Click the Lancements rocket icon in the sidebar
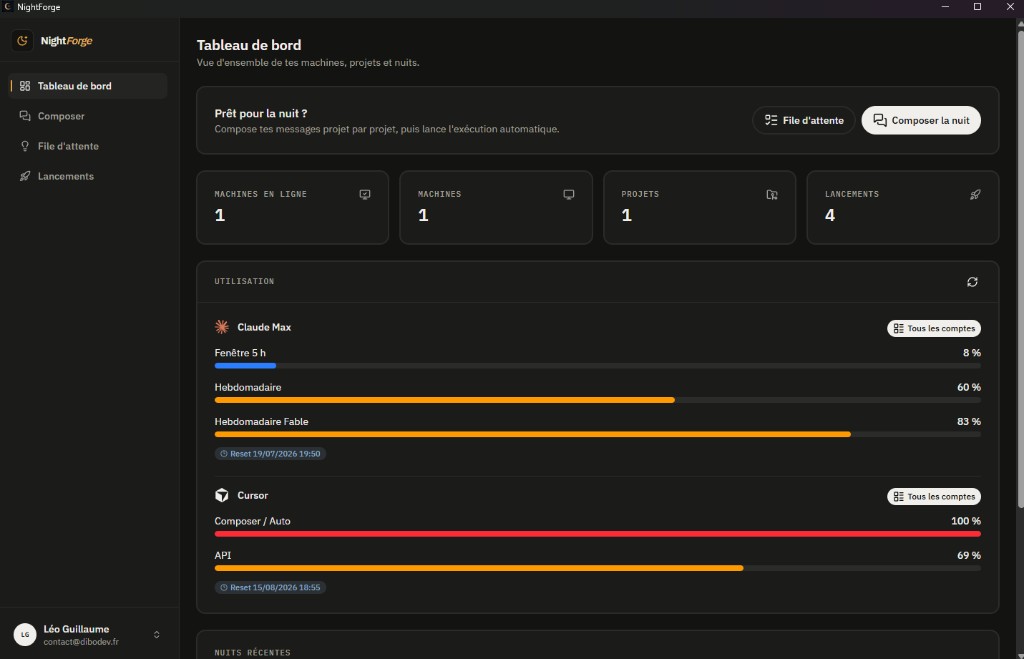The image size is (1024, 659). pos(25,176)
